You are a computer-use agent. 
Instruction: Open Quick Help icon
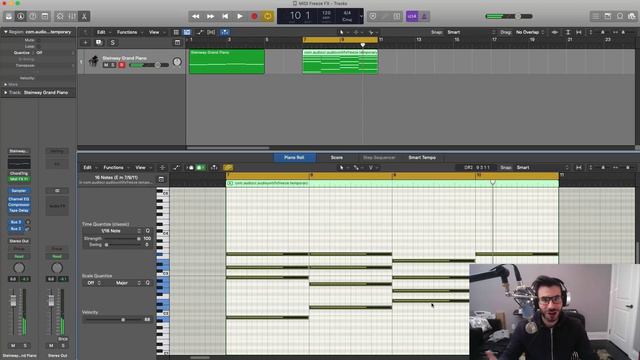pyautogui.click(x=33, y=16)
